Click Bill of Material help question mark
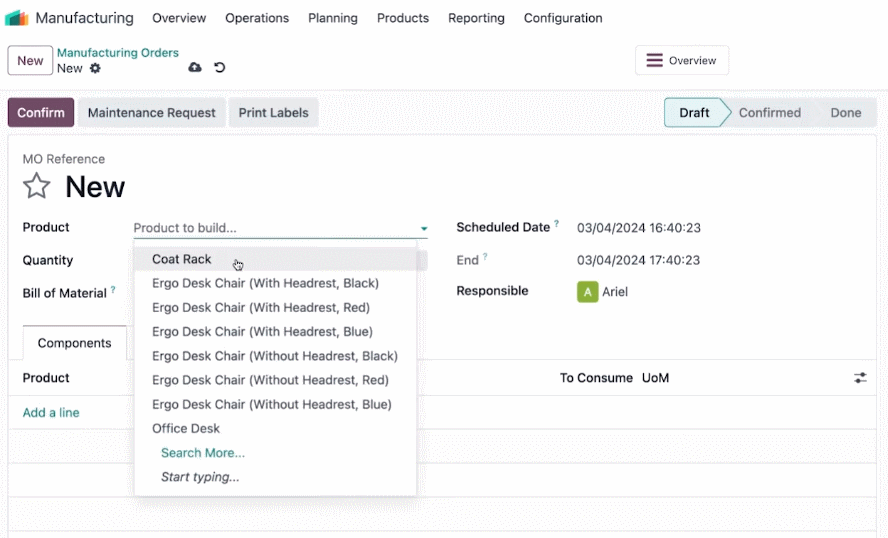 pos(113,289)
